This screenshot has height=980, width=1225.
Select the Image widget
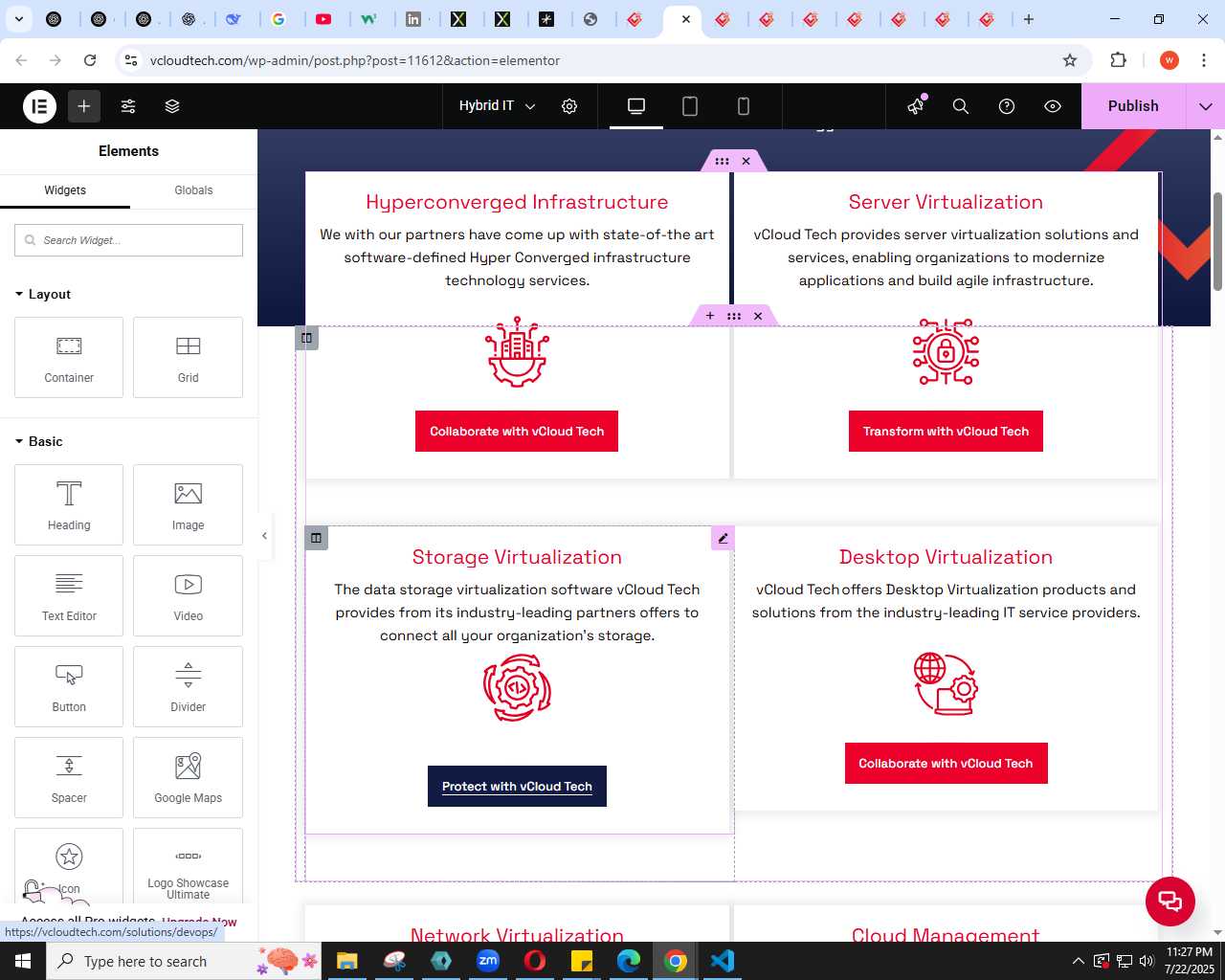coord(188,504)
